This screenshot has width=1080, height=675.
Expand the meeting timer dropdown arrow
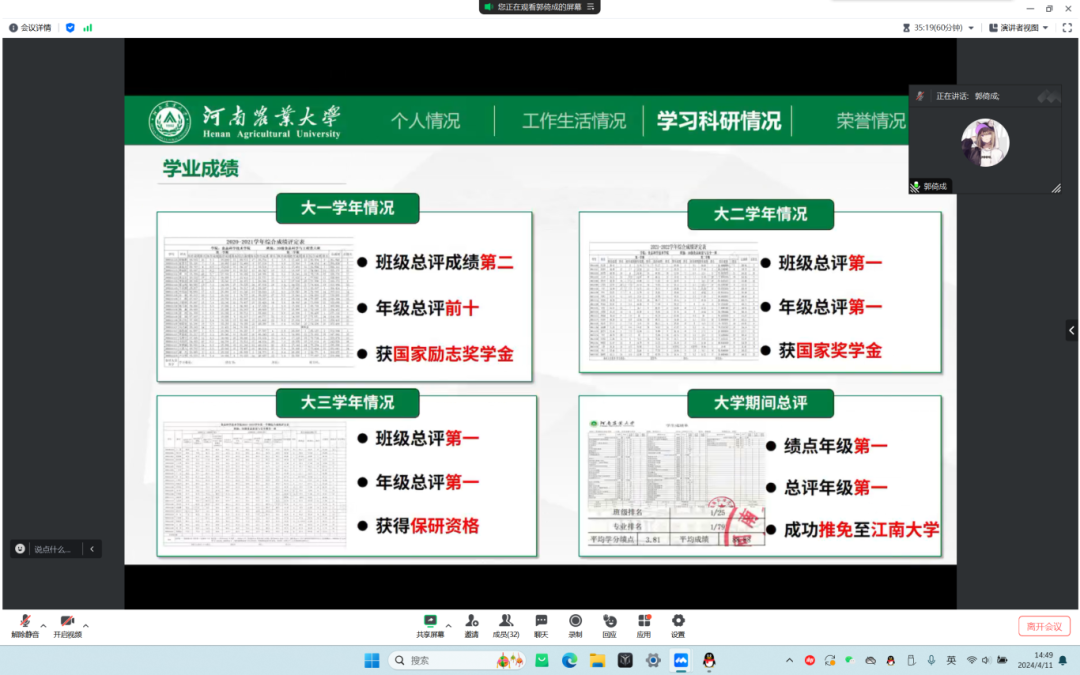[971, 28]
